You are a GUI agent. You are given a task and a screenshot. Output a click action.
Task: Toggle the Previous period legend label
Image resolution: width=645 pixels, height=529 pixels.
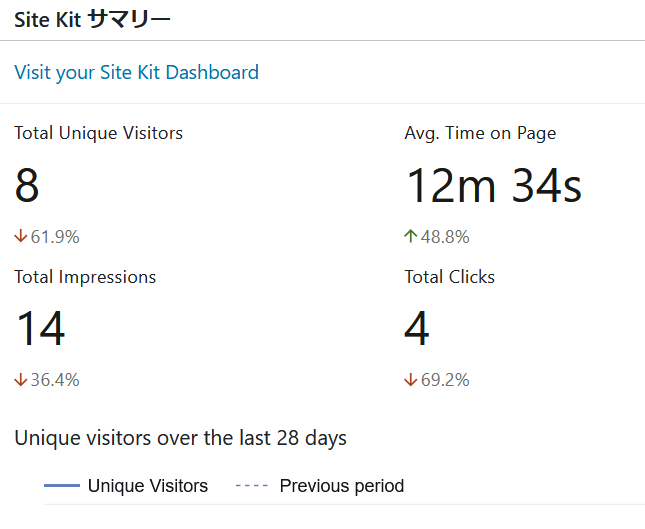[342, 486]
